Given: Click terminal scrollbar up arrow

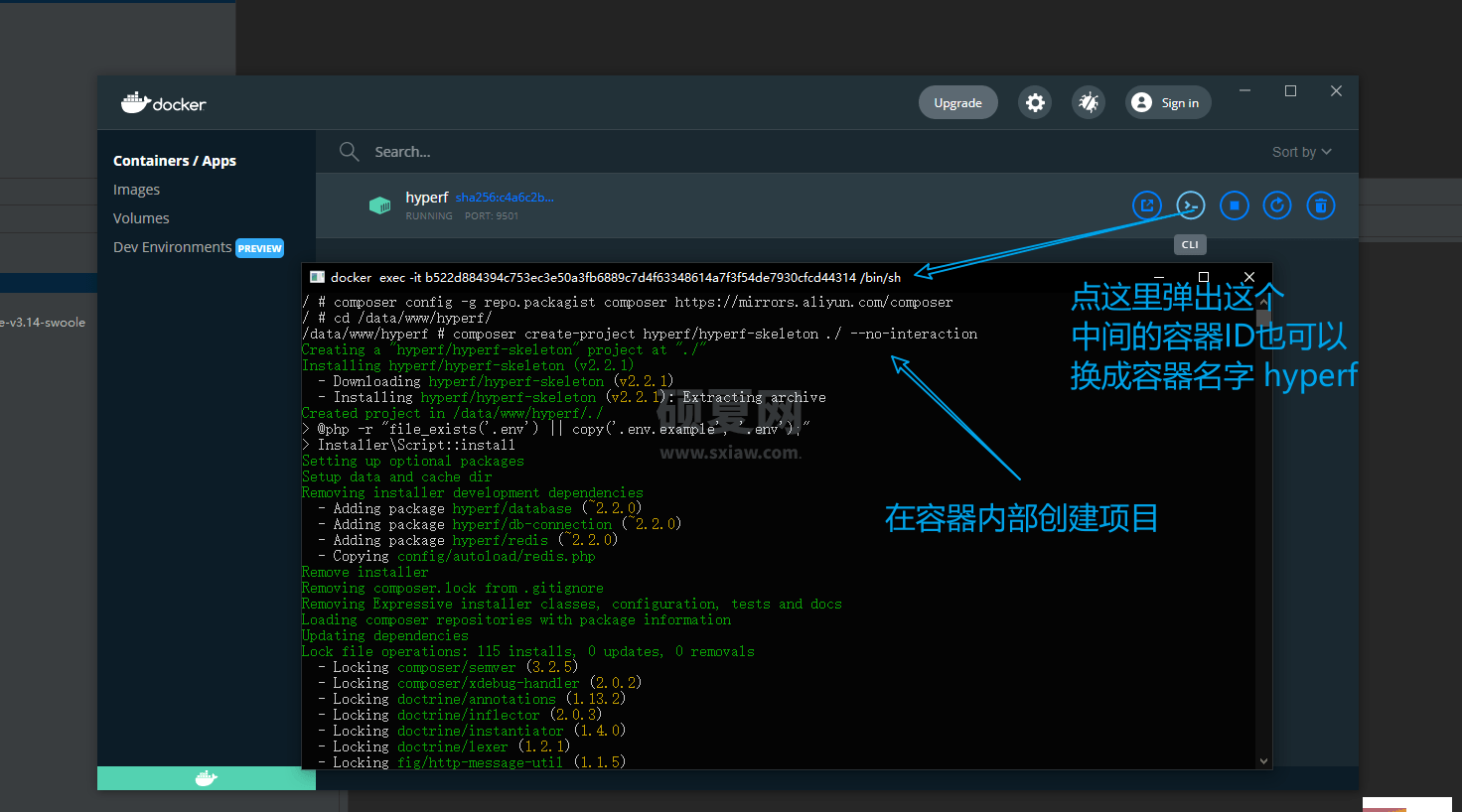Looking at the screenshot, I should (x=1263, y=300).
